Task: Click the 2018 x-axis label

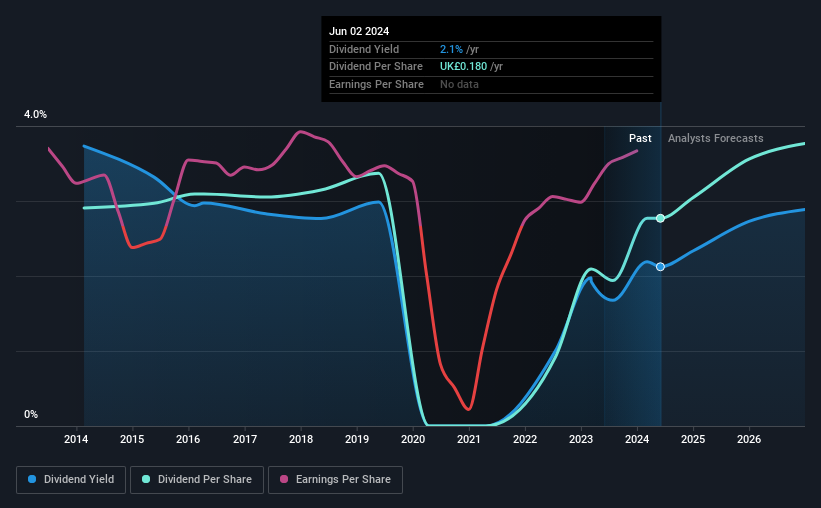Action: [x=301, y=439]
